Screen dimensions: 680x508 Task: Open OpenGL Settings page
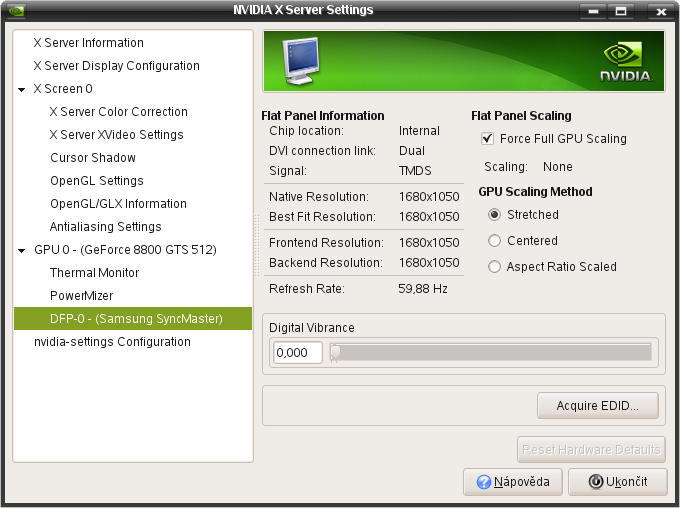coord(97,180)
